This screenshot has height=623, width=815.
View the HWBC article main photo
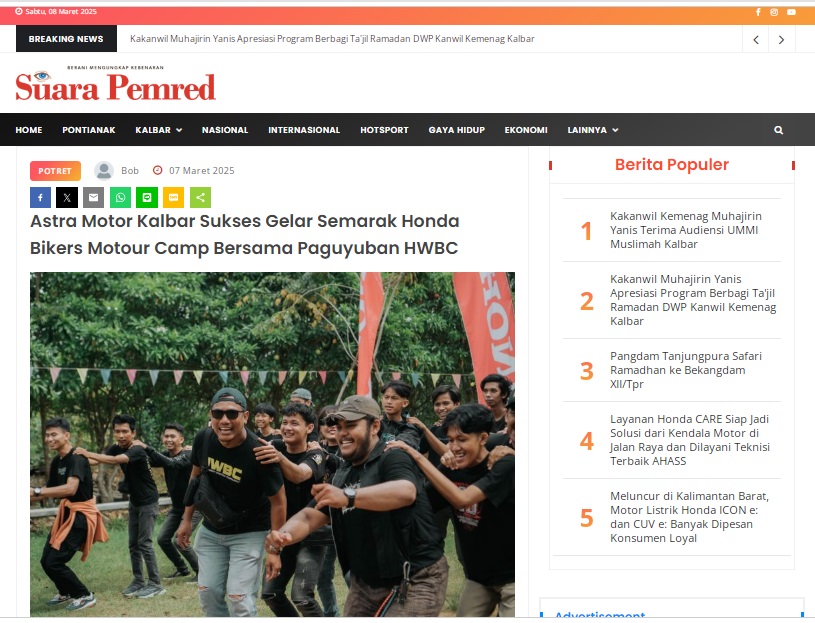(x=272, y=444)
